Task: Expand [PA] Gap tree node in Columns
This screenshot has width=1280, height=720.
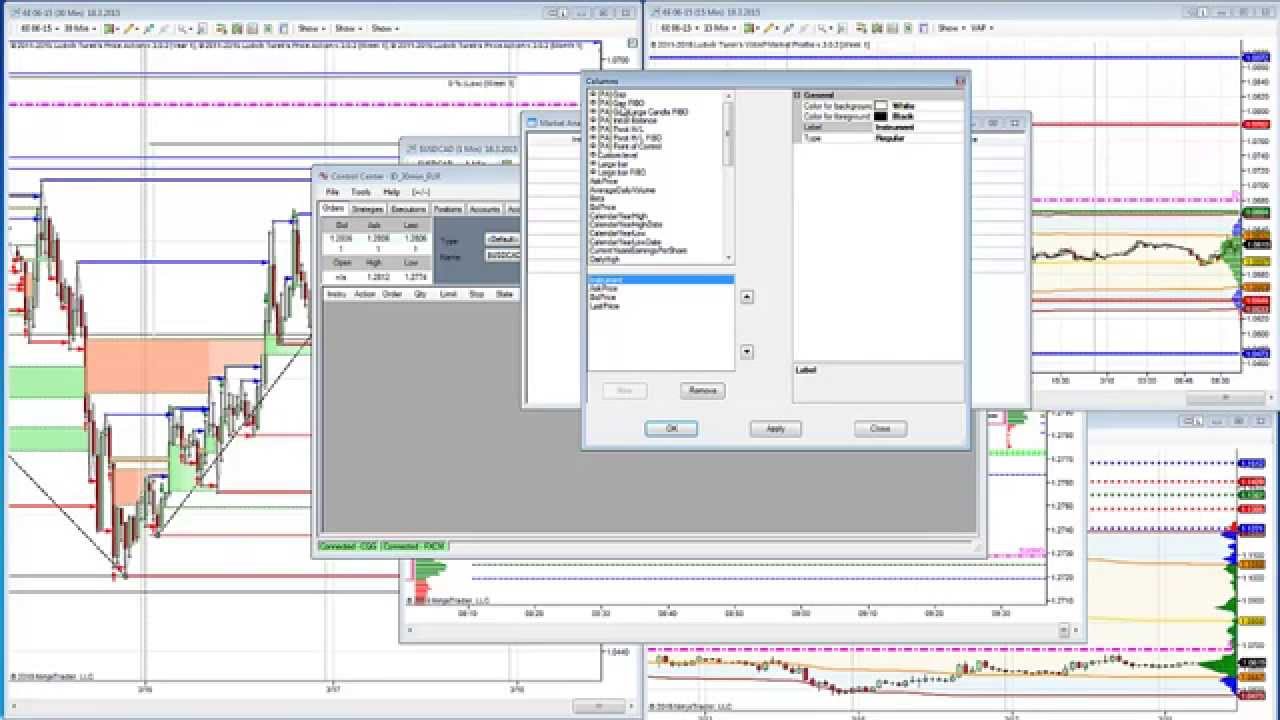Action: (x=593, y=96)
